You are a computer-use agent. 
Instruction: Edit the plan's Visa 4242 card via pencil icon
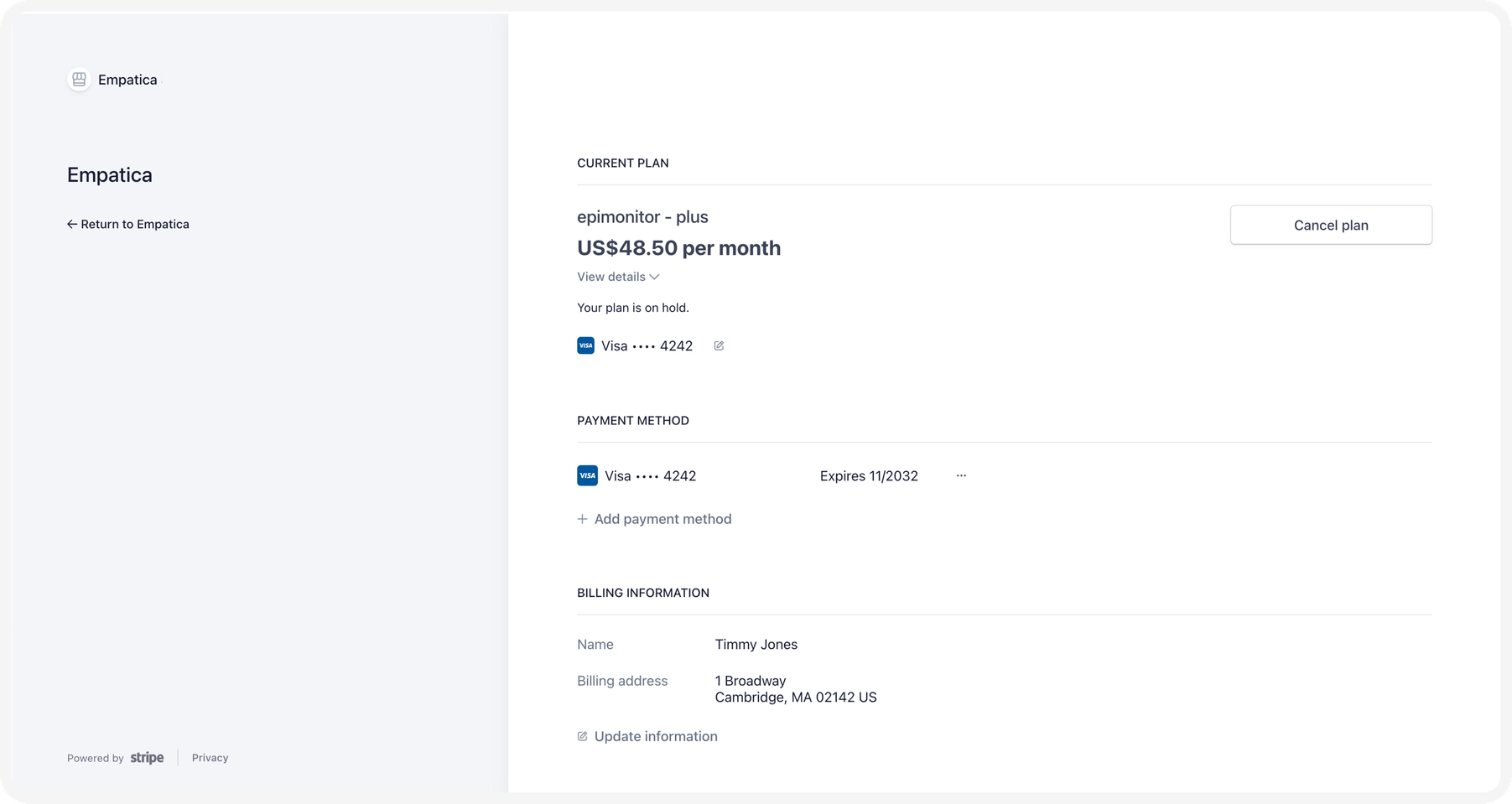click(x=719, y=345)
